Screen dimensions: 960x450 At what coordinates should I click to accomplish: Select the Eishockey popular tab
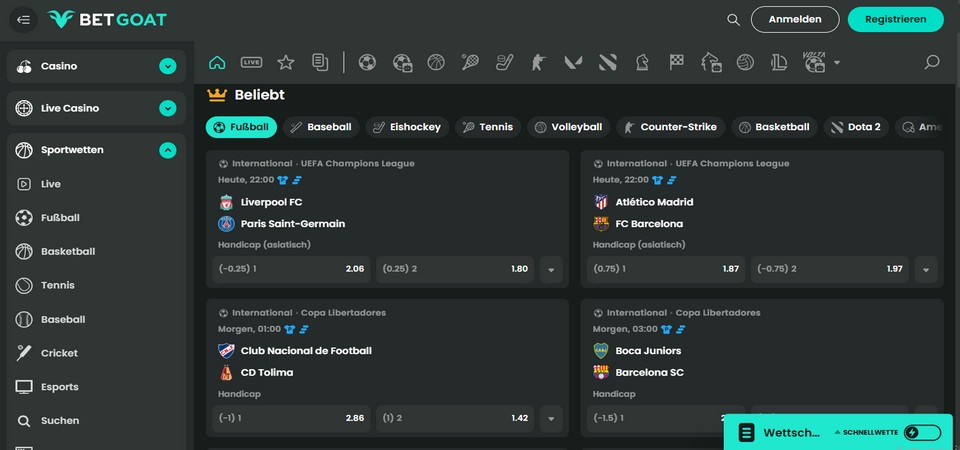pos(407,127)
